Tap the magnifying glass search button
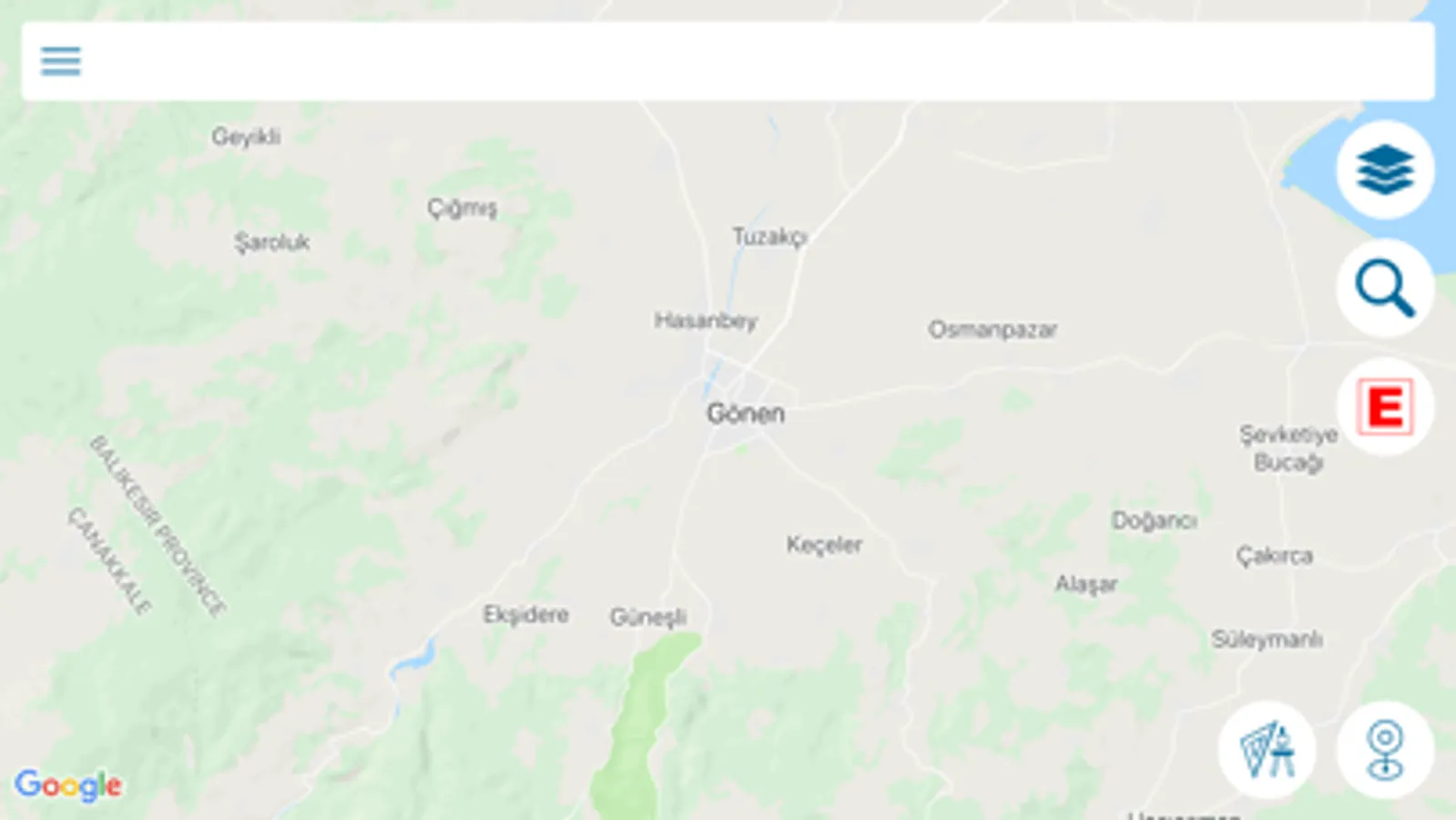Screen dimensions: 1456x820 coord(1385,288)
